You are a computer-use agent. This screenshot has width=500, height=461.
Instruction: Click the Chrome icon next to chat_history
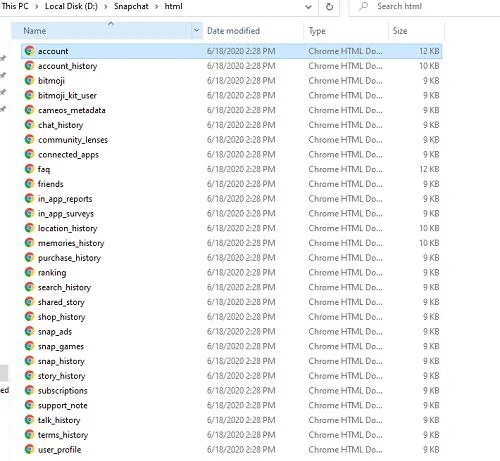[x=29, y=125]
